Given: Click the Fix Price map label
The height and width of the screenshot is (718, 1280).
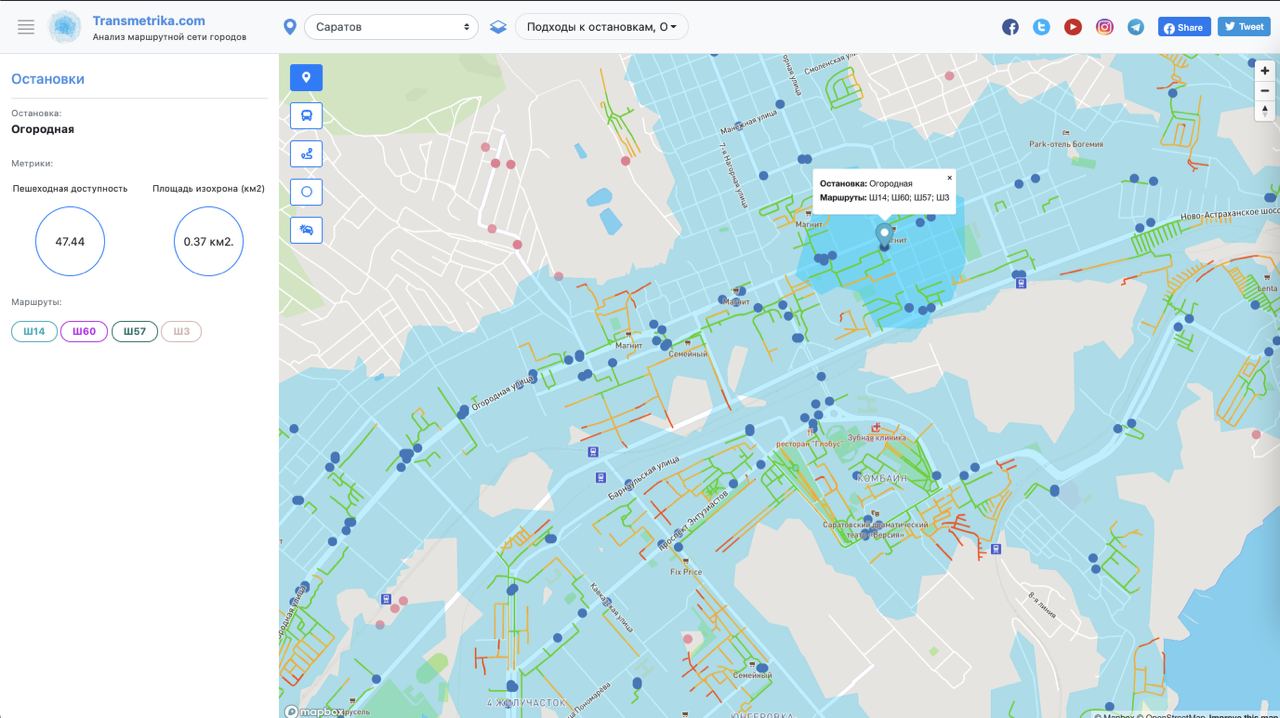Looking at the screenshot, I should click(686, 572).
